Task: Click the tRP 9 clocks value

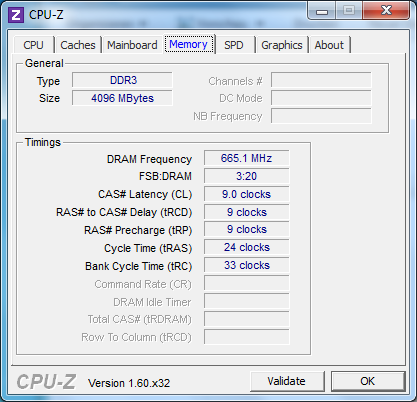Action: [247, 229]
